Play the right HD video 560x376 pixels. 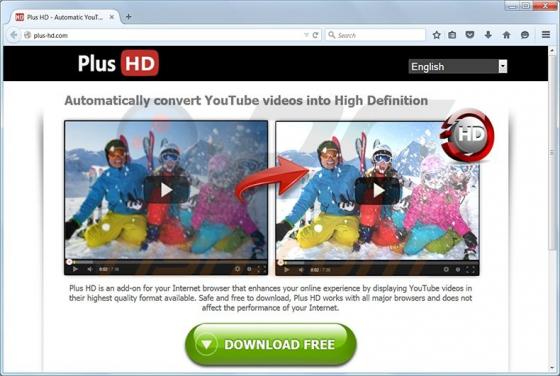[378, 191]
